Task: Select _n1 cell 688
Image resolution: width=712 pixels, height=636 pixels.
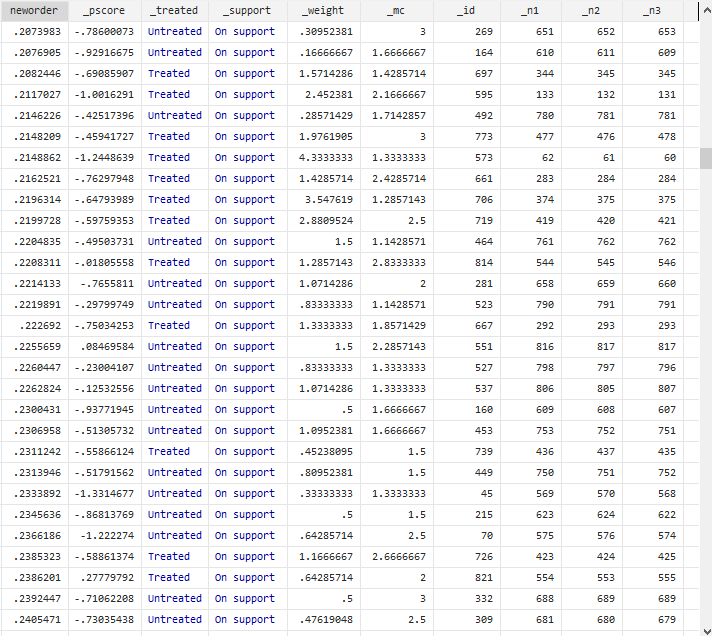Action: 531,598
